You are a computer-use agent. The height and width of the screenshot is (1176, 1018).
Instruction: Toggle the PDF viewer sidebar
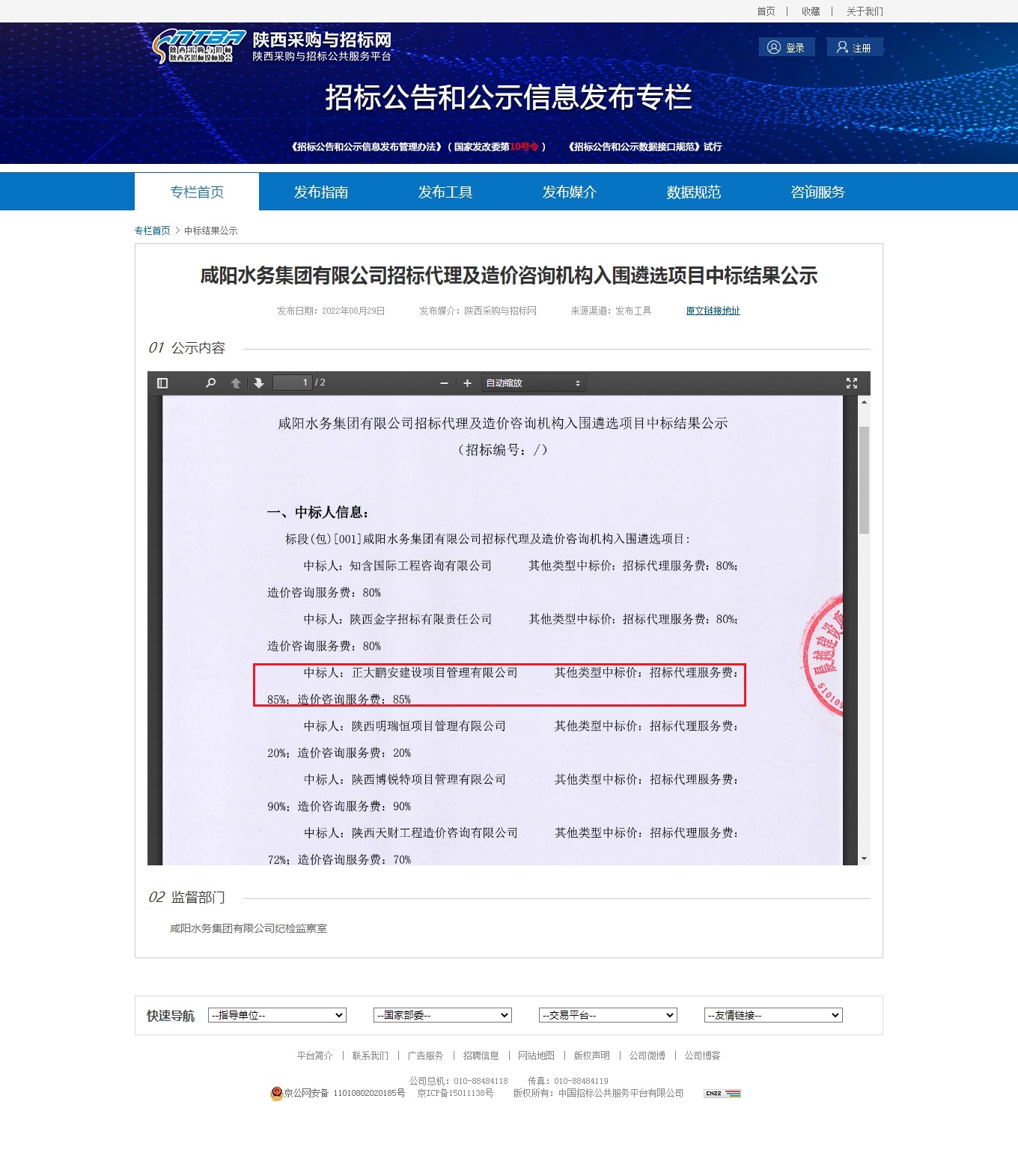click(162, 383)
